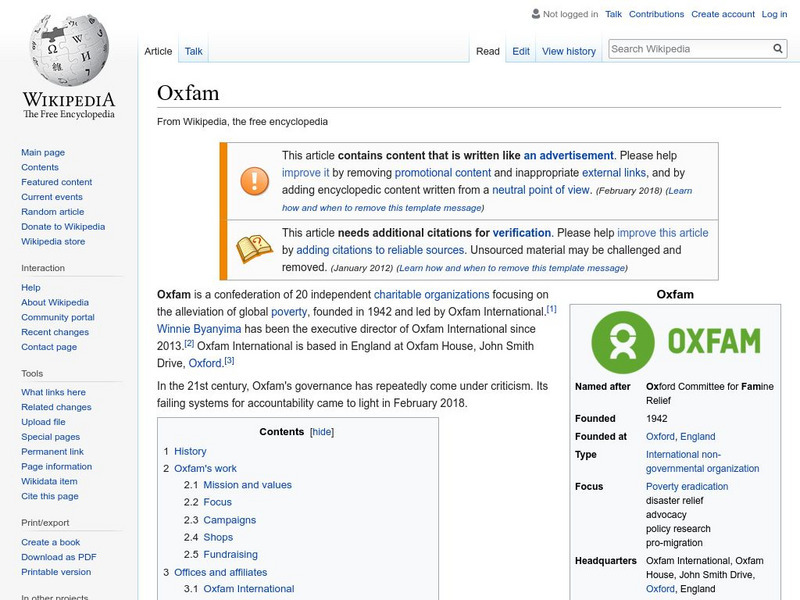Click the book with question mark icon

(x=254, y=249)
